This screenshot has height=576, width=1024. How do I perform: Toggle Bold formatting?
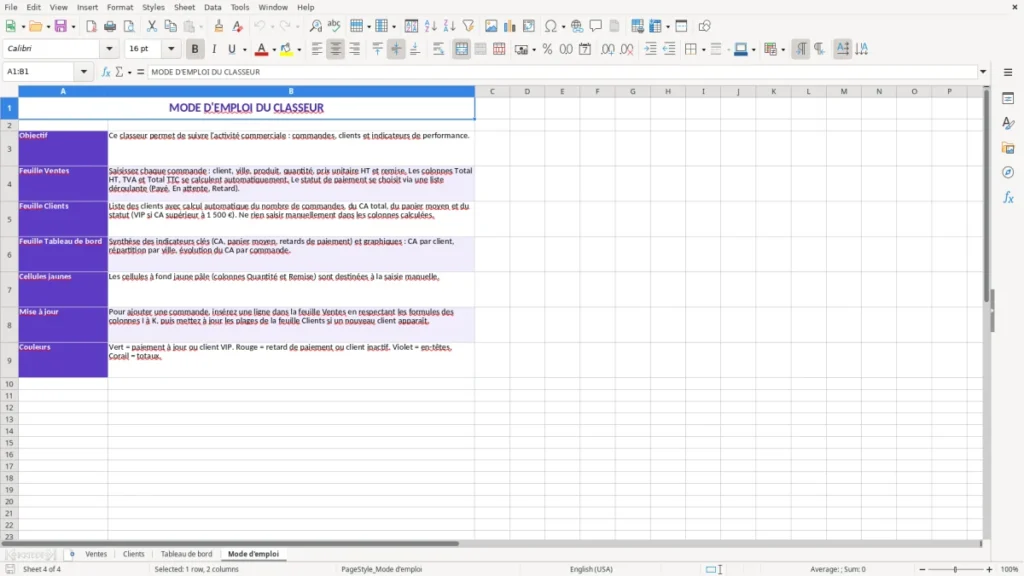pos(195,49)
